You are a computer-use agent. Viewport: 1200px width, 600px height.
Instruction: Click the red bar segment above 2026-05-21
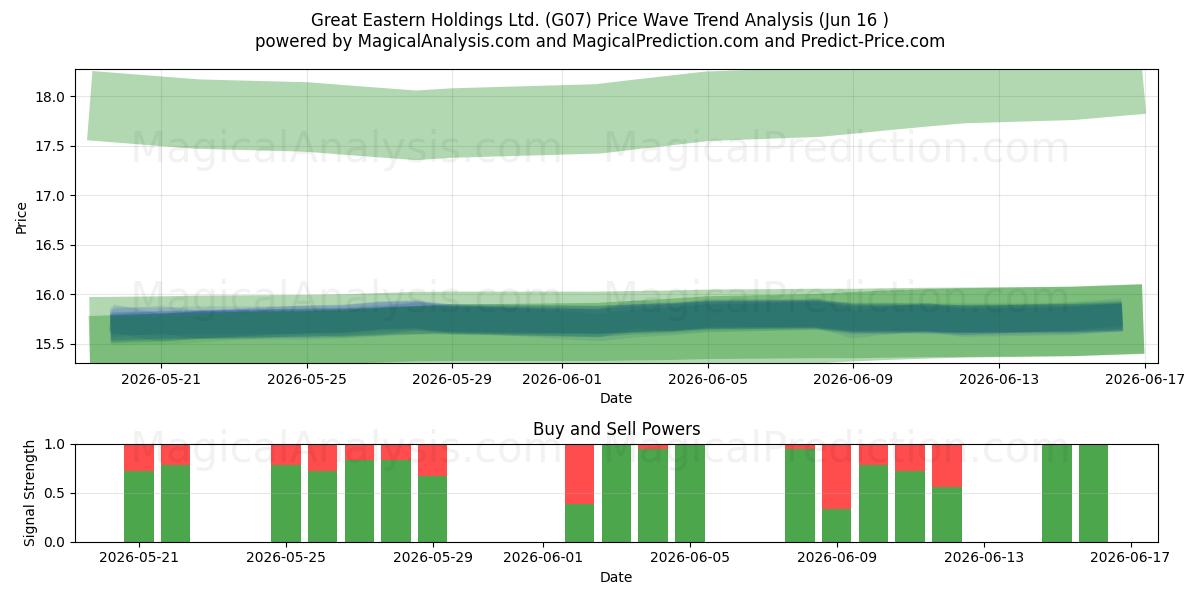click(139, 458)
